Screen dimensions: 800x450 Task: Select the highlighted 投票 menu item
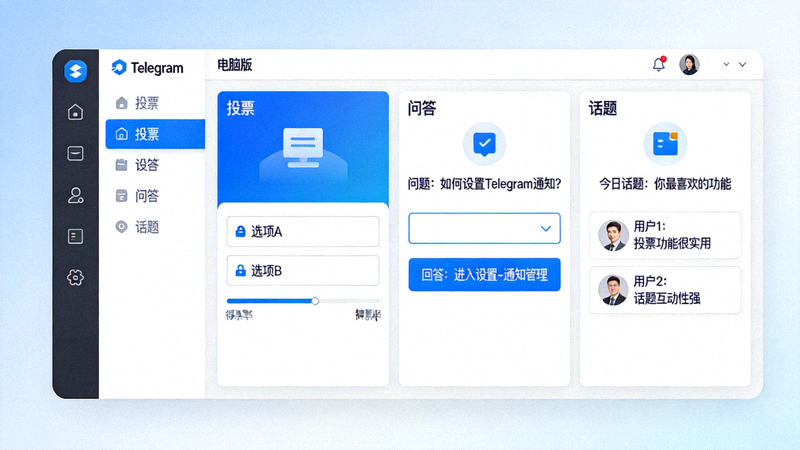pos(155,134)
